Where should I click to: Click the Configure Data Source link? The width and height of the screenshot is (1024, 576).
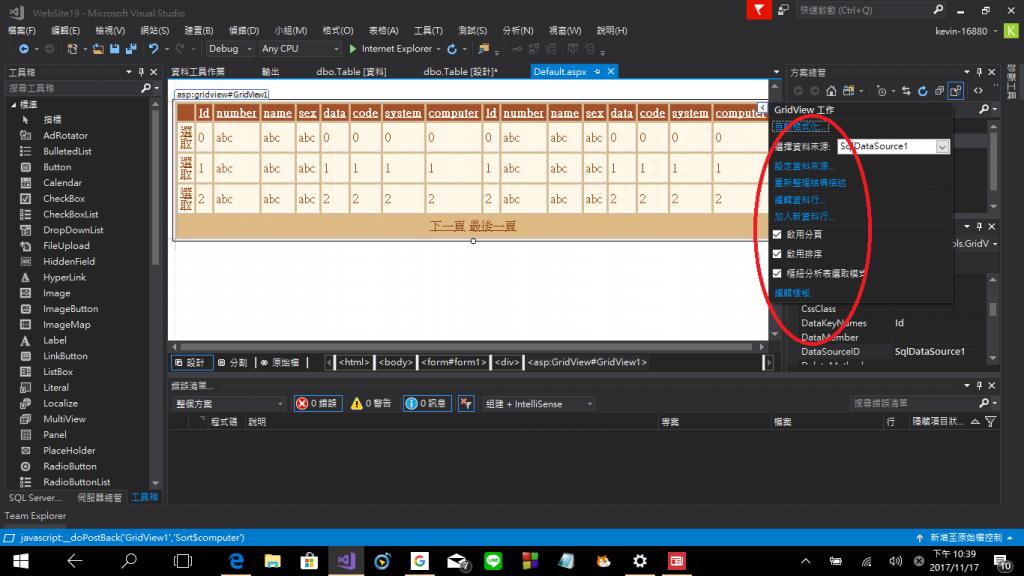(804, 167)
